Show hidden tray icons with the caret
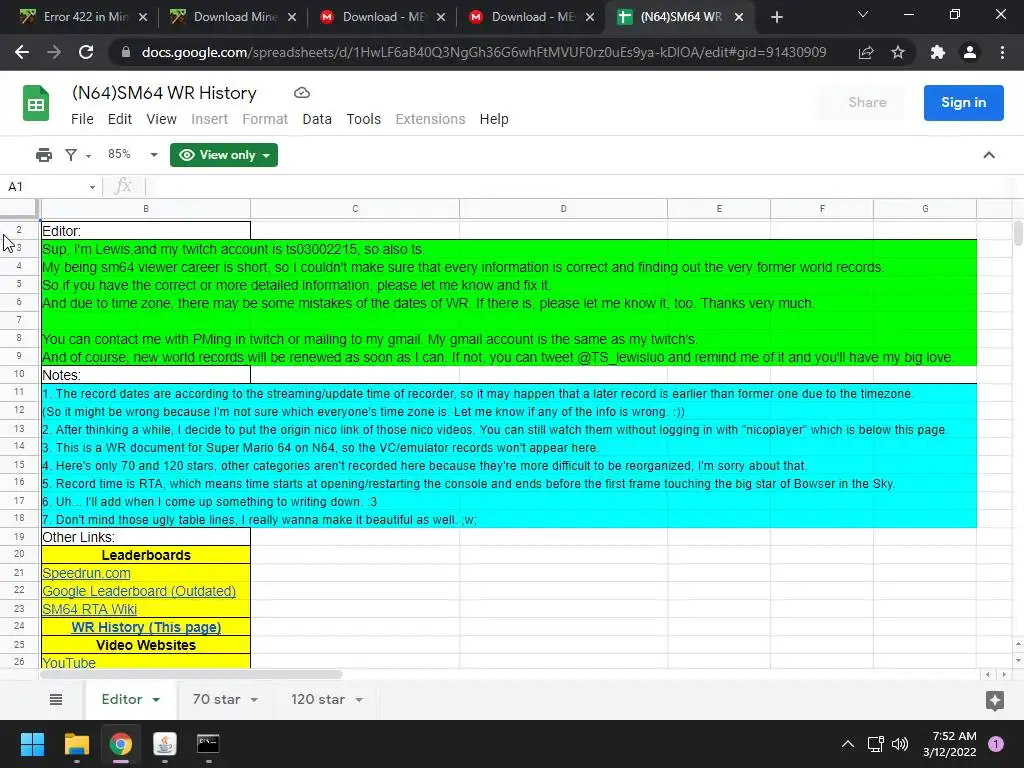 pyautogui.click(x=848, y=744)
